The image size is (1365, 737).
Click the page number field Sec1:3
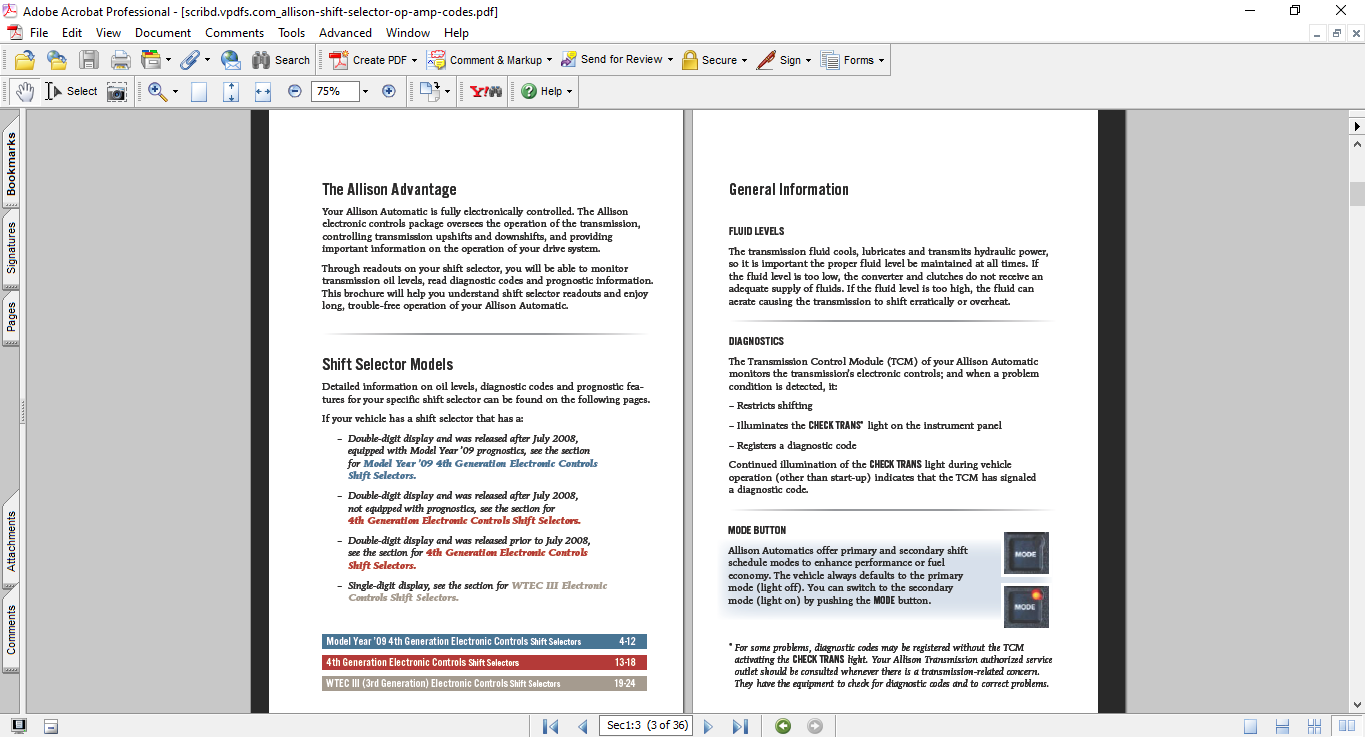pyautogui.click(x=647, y=726)
